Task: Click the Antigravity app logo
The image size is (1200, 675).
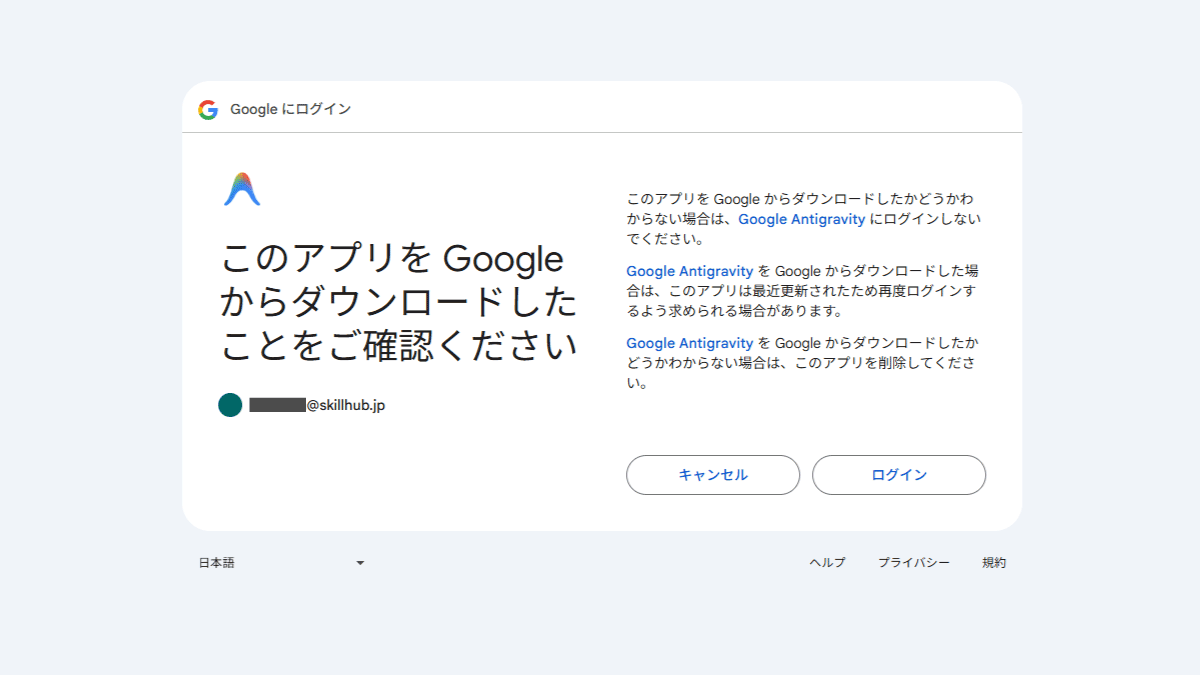Action: [242, 189]
